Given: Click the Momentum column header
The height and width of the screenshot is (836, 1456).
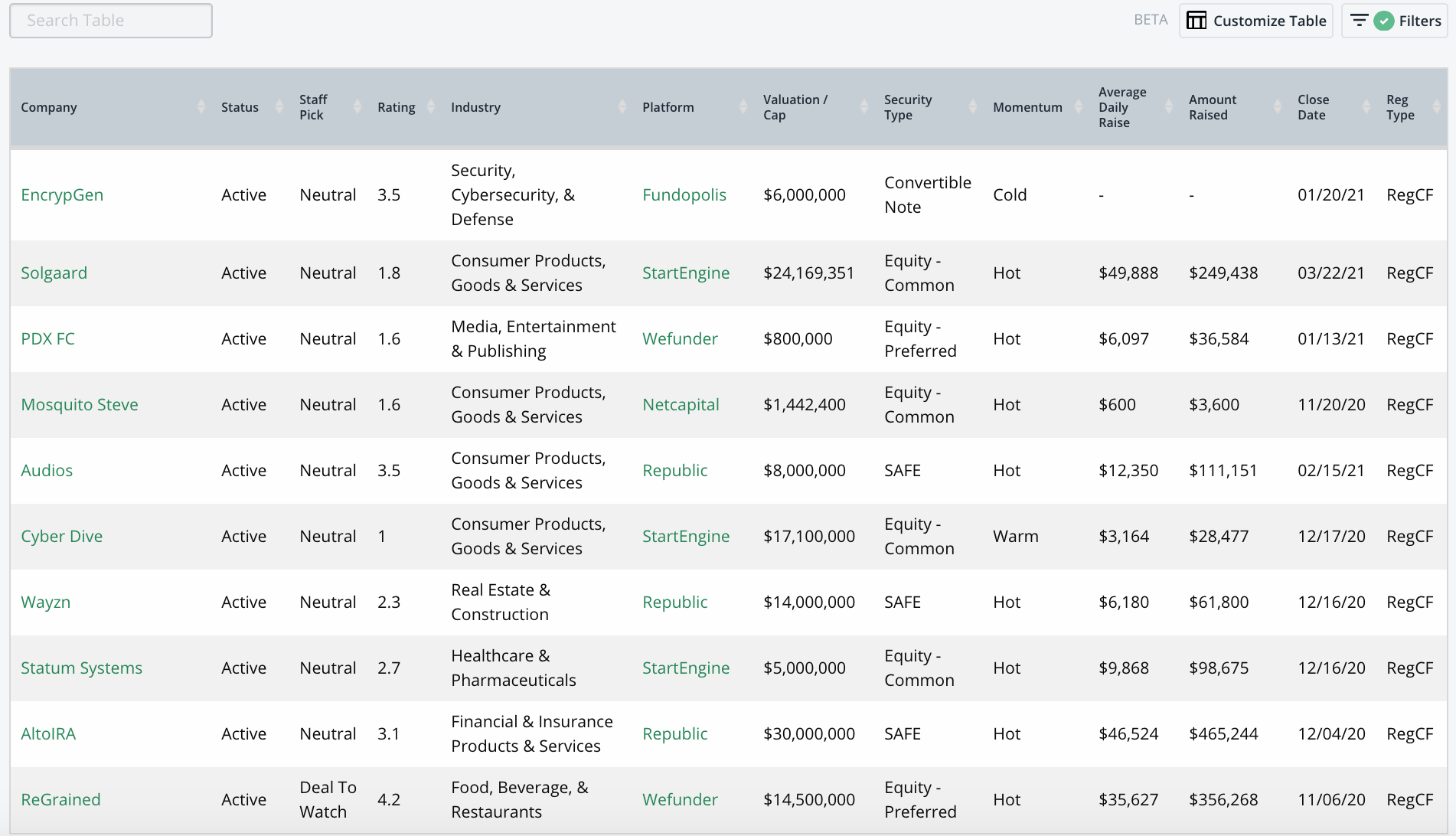Looking at the screenshot, I should [1027, 107].
